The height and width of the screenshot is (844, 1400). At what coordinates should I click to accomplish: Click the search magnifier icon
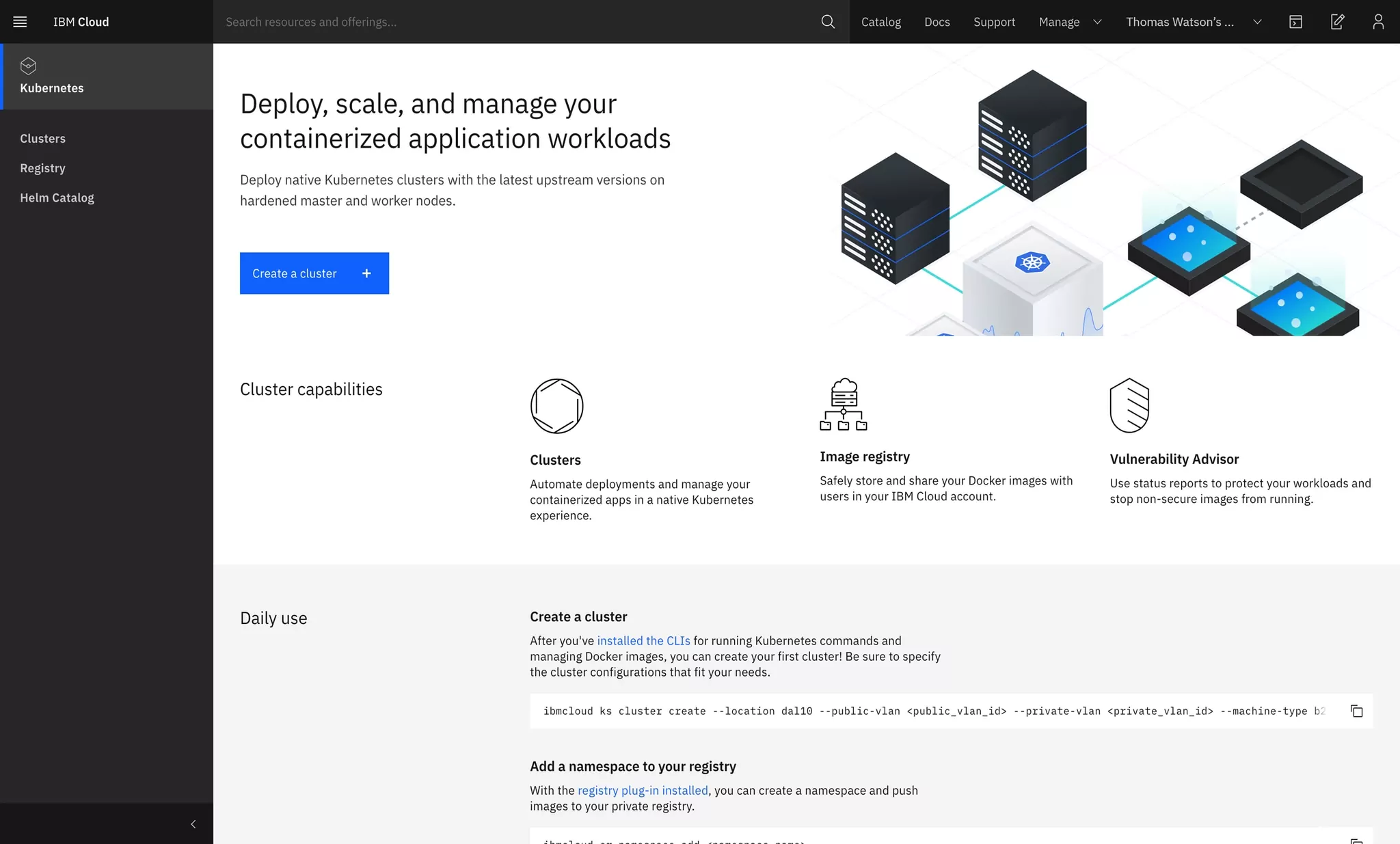[828, 22]
